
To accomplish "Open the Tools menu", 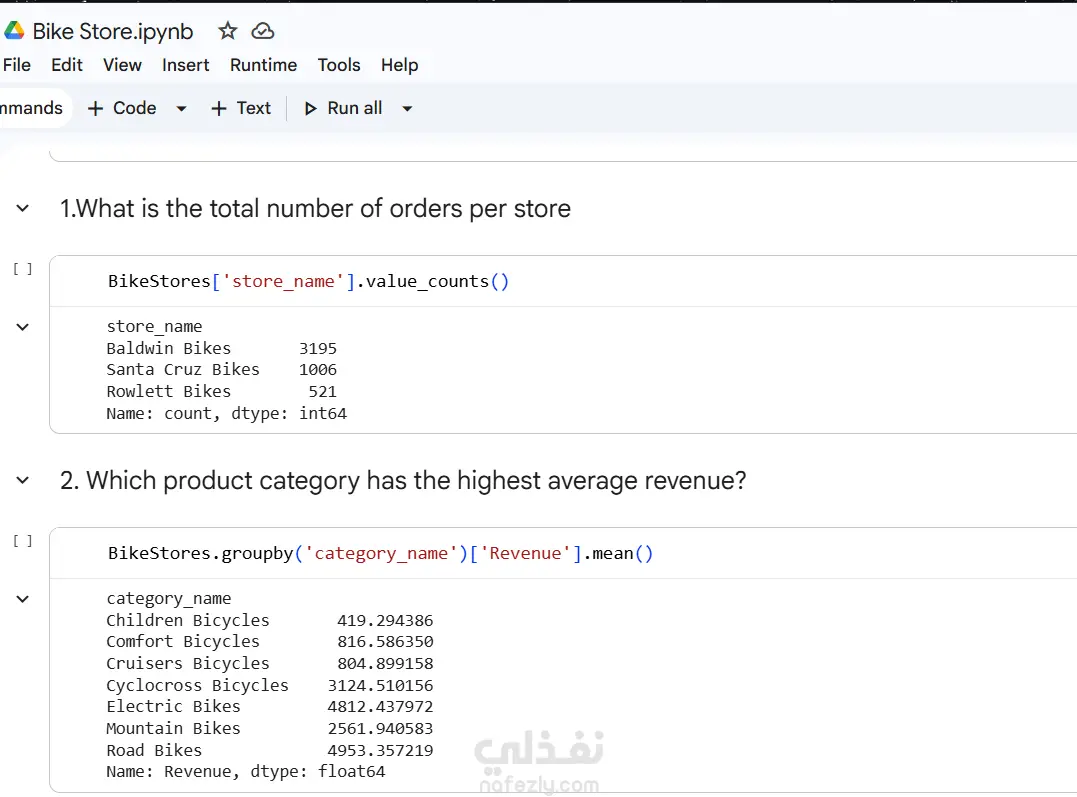I will pos(339,65).
